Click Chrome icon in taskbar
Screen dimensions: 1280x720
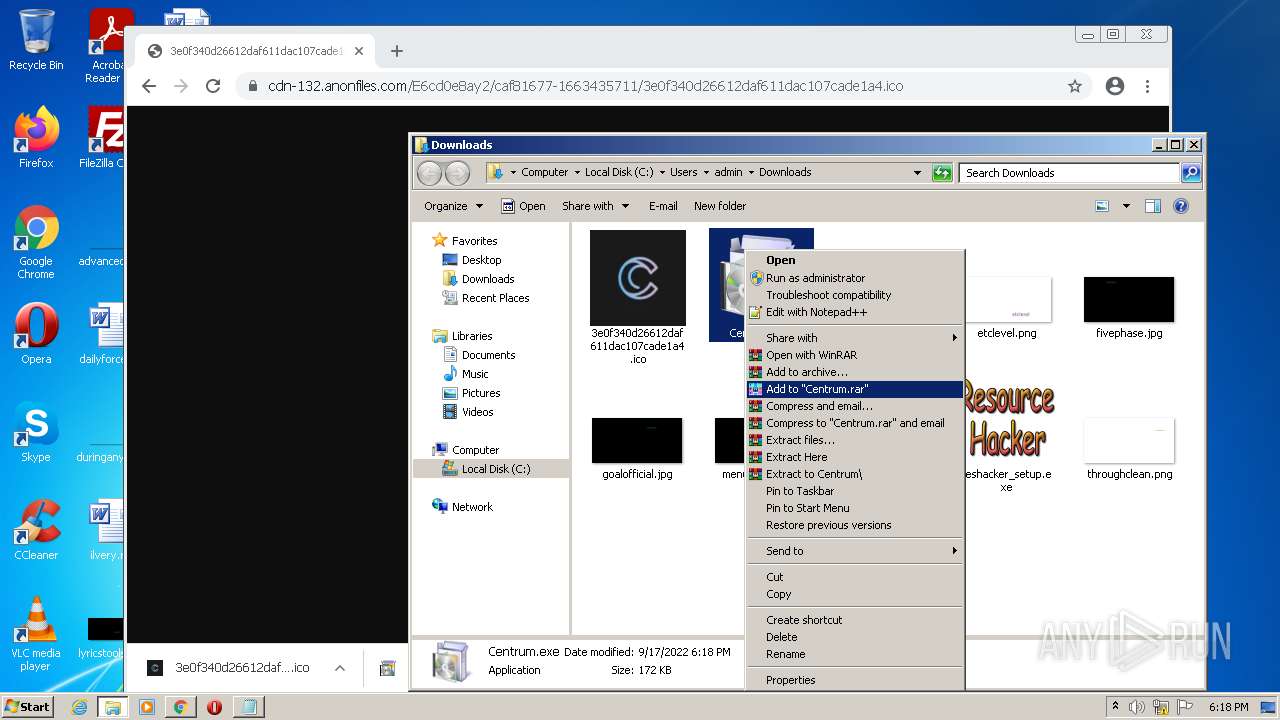tap(180, 707)
